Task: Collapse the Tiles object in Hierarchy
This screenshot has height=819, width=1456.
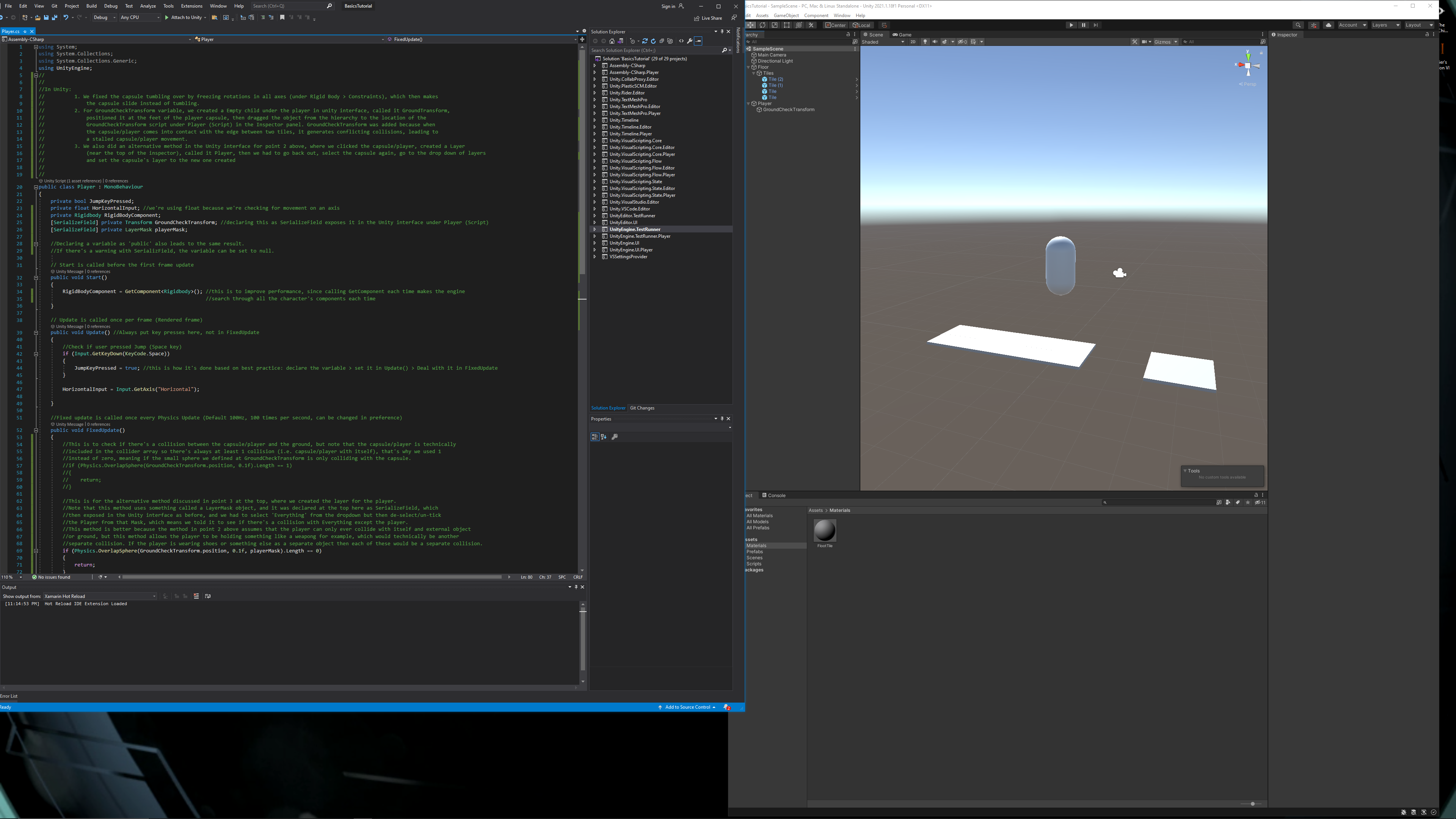Action: coord(754,74)
